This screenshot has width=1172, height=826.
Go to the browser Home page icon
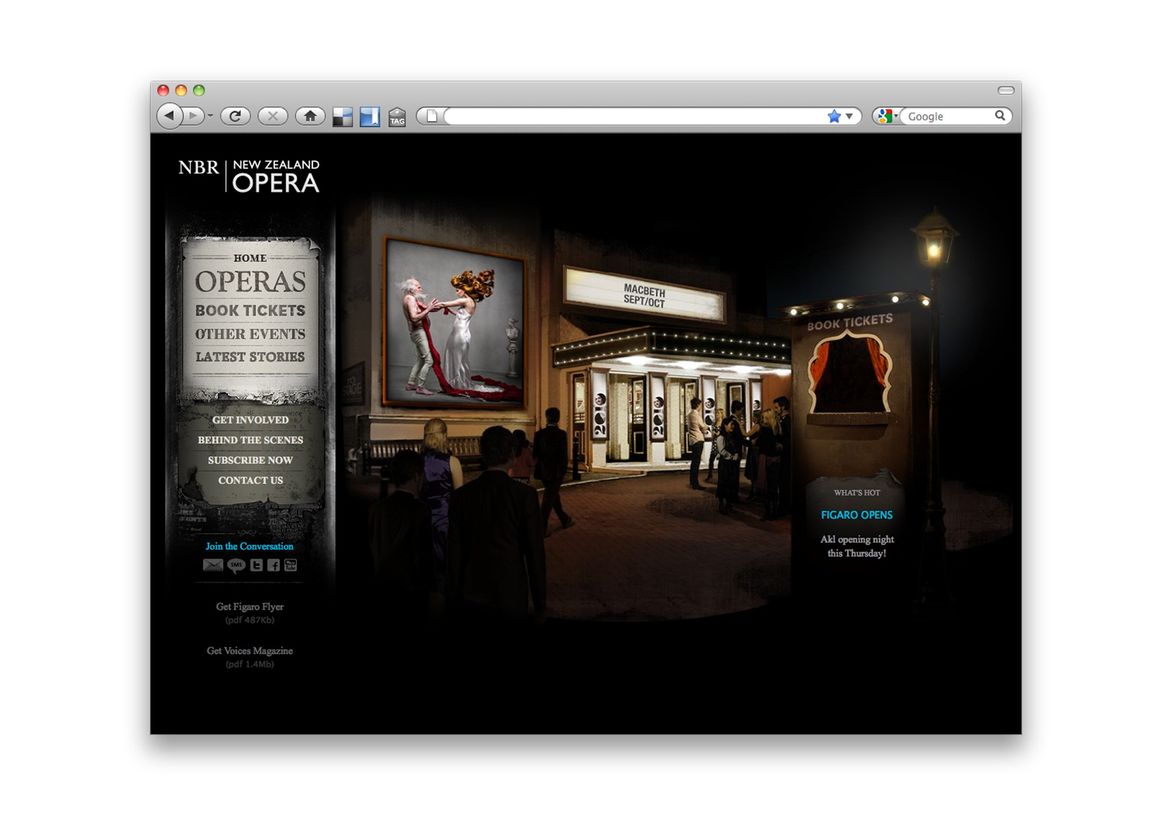click(x=310, y=116)
